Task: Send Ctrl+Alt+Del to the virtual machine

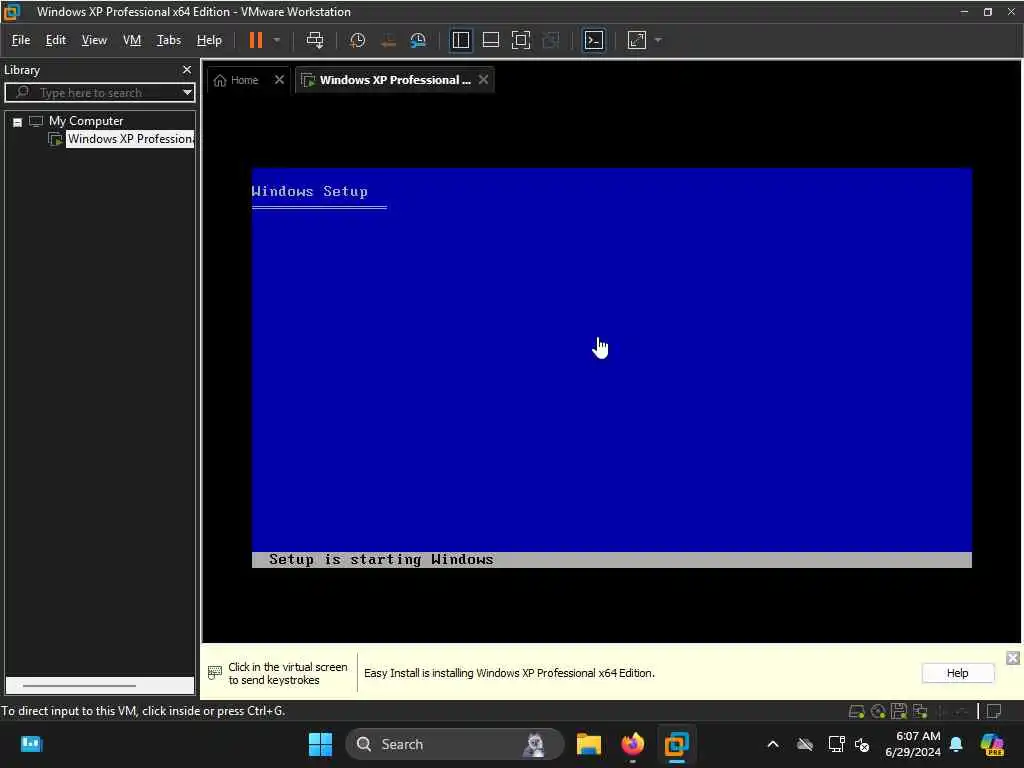Action: (x=315, y=40)
